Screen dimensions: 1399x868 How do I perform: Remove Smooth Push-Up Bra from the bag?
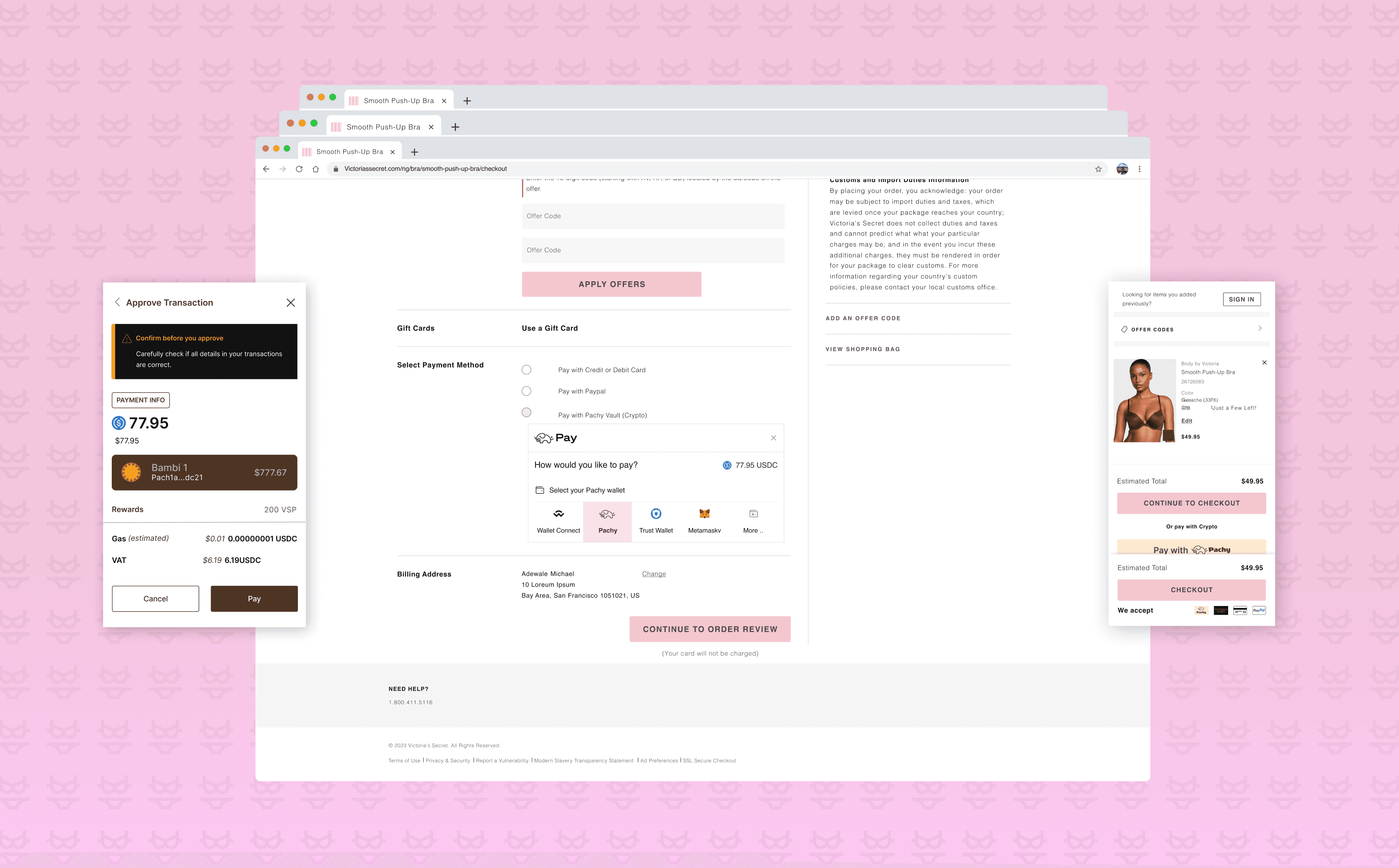(x=1264, y=363)
